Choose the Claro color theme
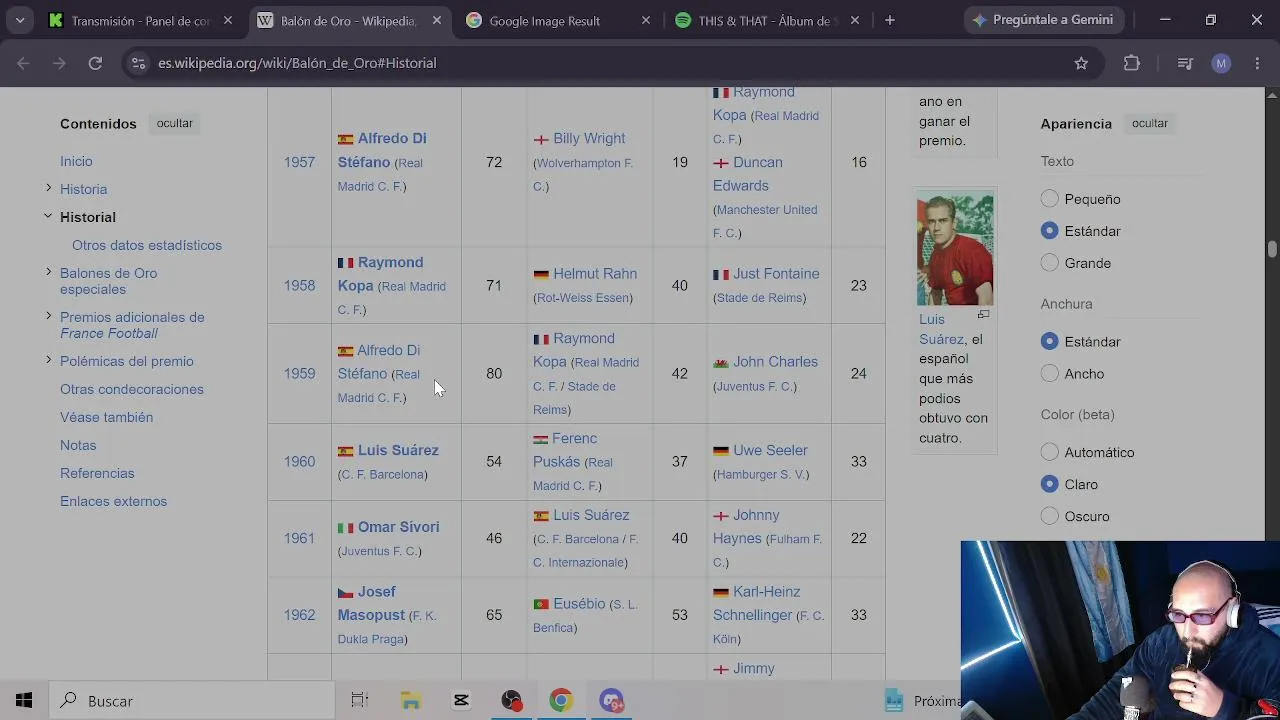Image resolution: width=1280 pixels, height=720 pixels. tap(1049, 484)
